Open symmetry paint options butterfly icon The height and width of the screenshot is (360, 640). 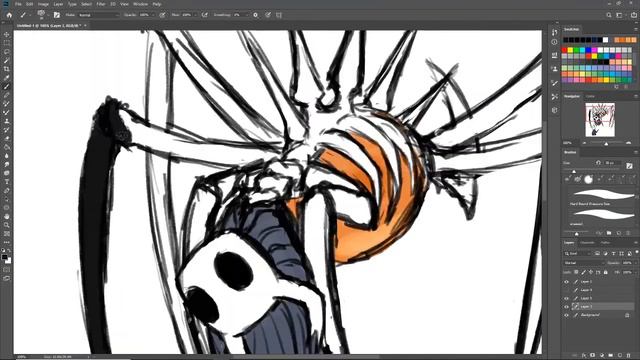tap(279, 15)
